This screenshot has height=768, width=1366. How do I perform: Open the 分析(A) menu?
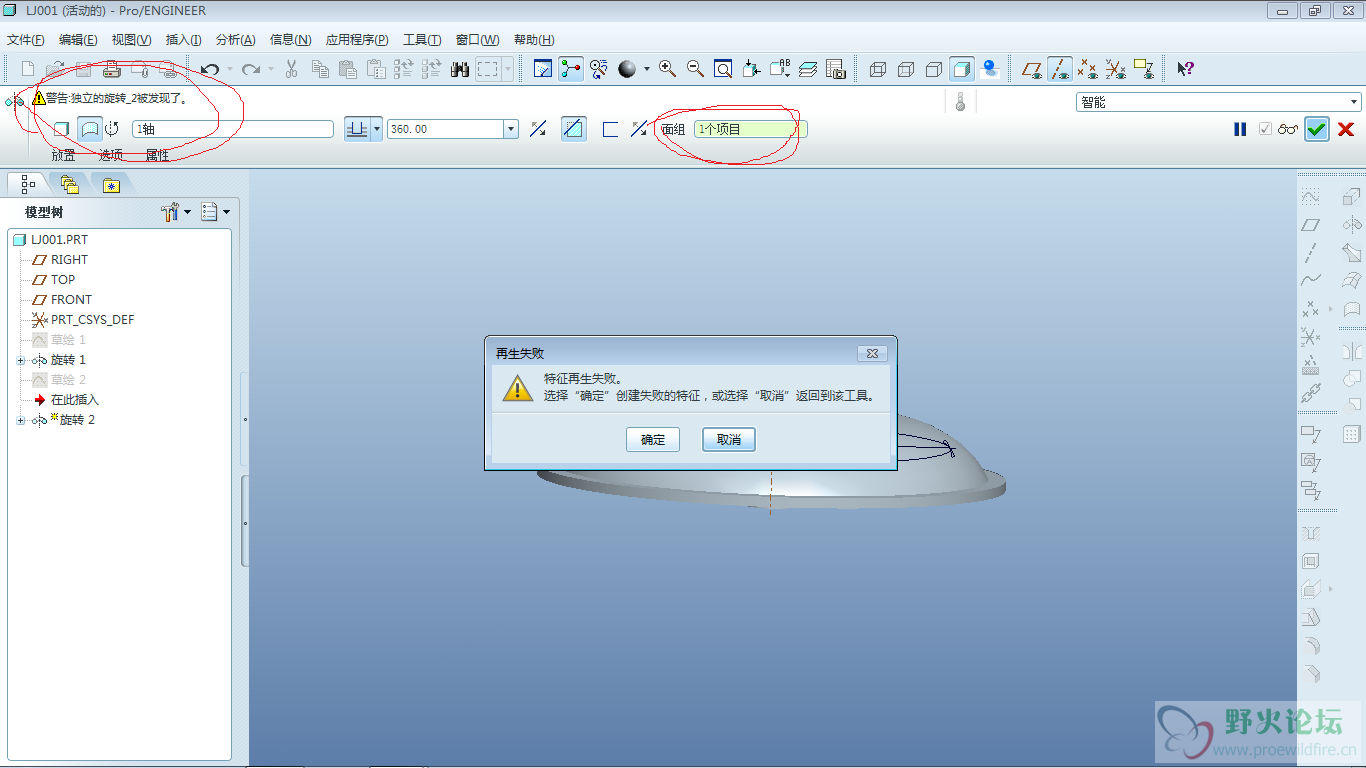coord(235,40)
